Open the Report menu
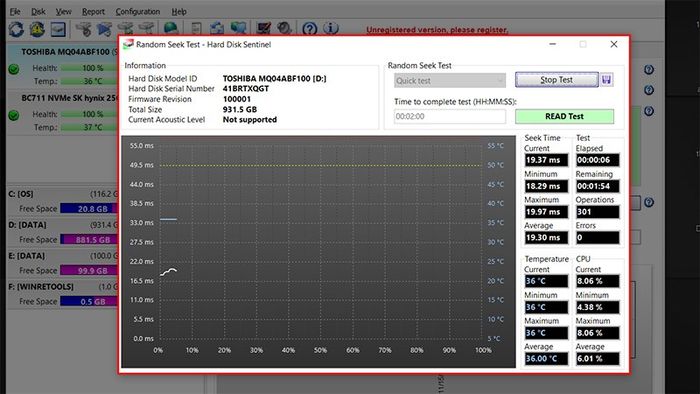Screen dimensions: 700x394 coord(93,12)
